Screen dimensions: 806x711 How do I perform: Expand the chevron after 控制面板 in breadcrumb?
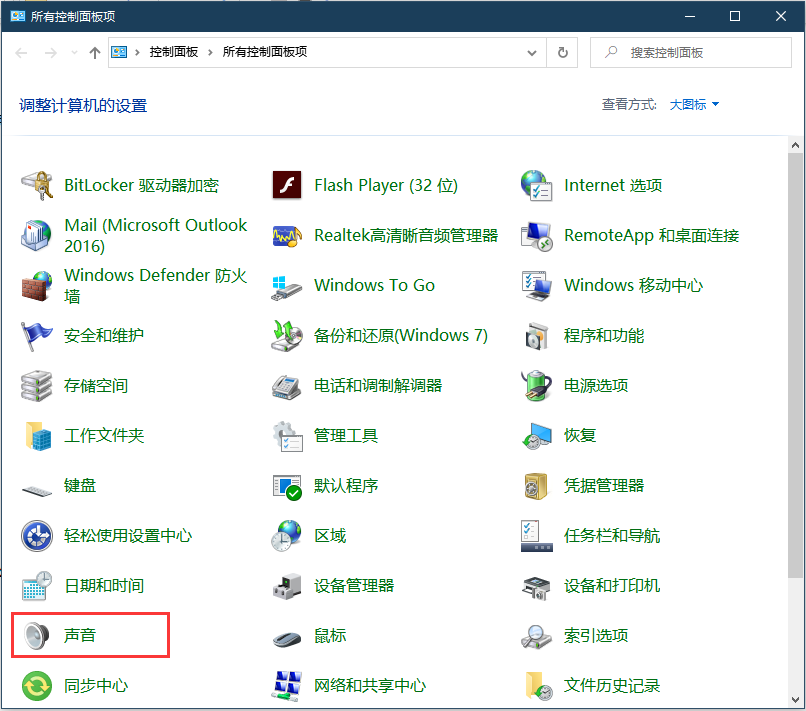(210, 52)
